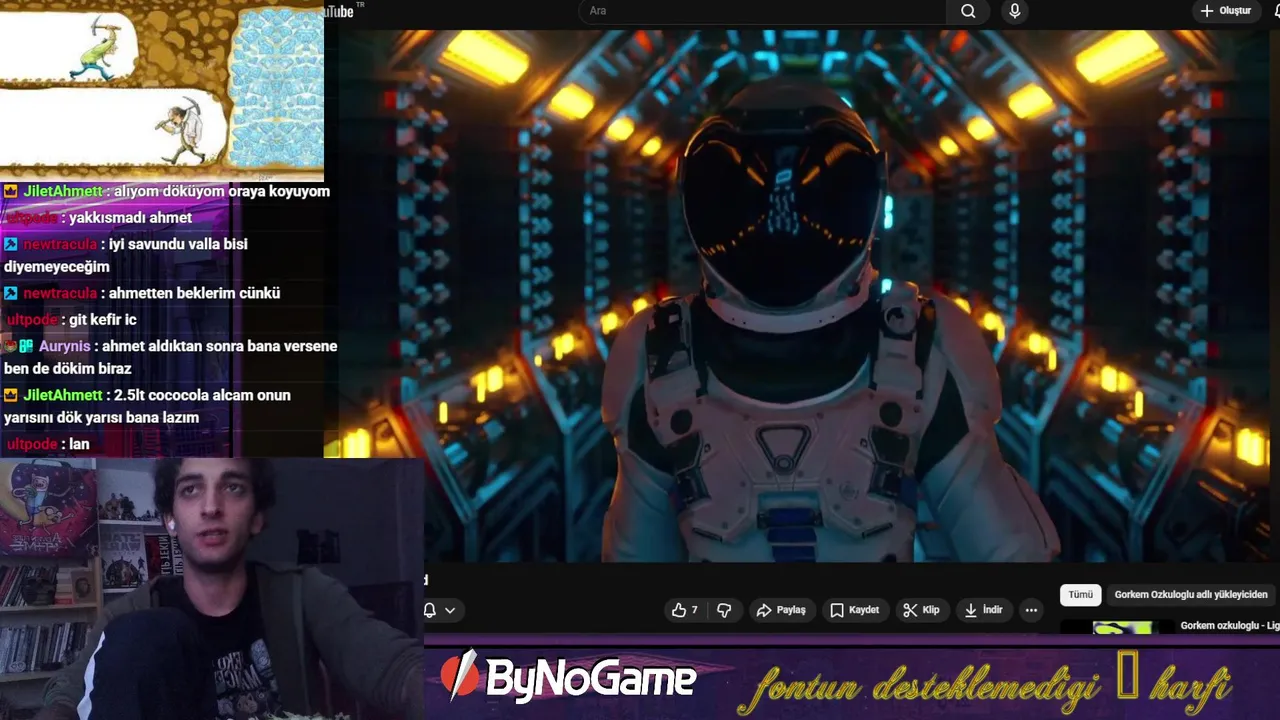Click the YouTube search magnifier button
Image resolution: width=1280 pixels, height=720 pixels.
pos(968,11)
